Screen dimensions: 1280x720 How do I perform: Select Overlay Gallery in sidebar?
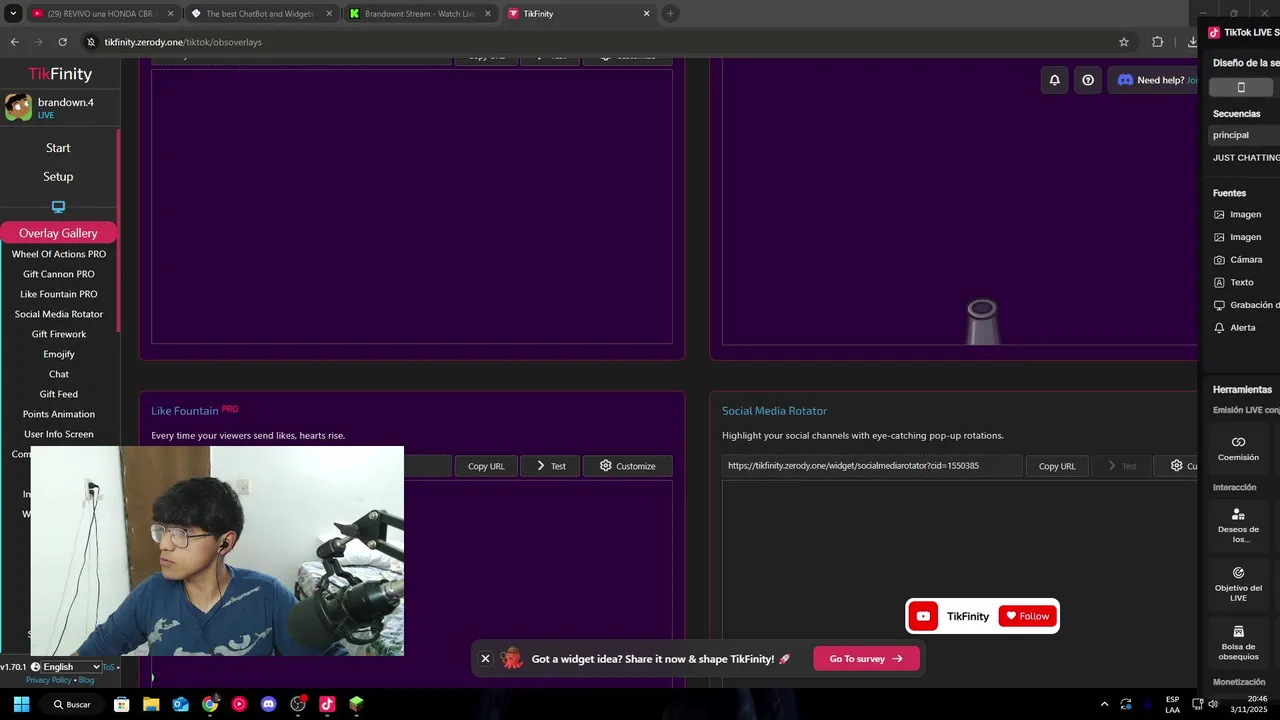coord(58,233)
